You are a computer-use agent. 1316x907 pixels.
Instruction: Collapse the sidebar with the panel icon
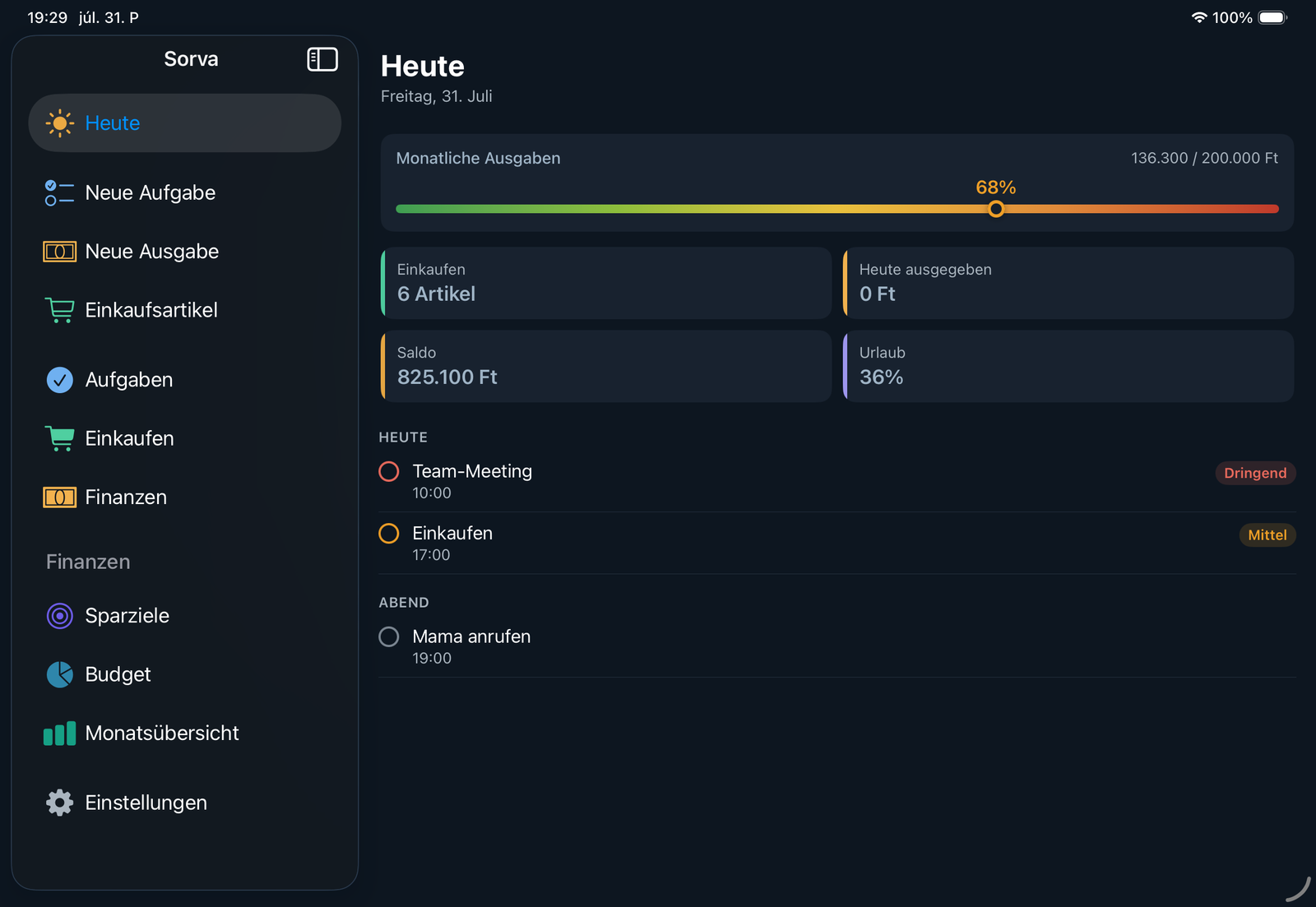(x=322, y=59)
